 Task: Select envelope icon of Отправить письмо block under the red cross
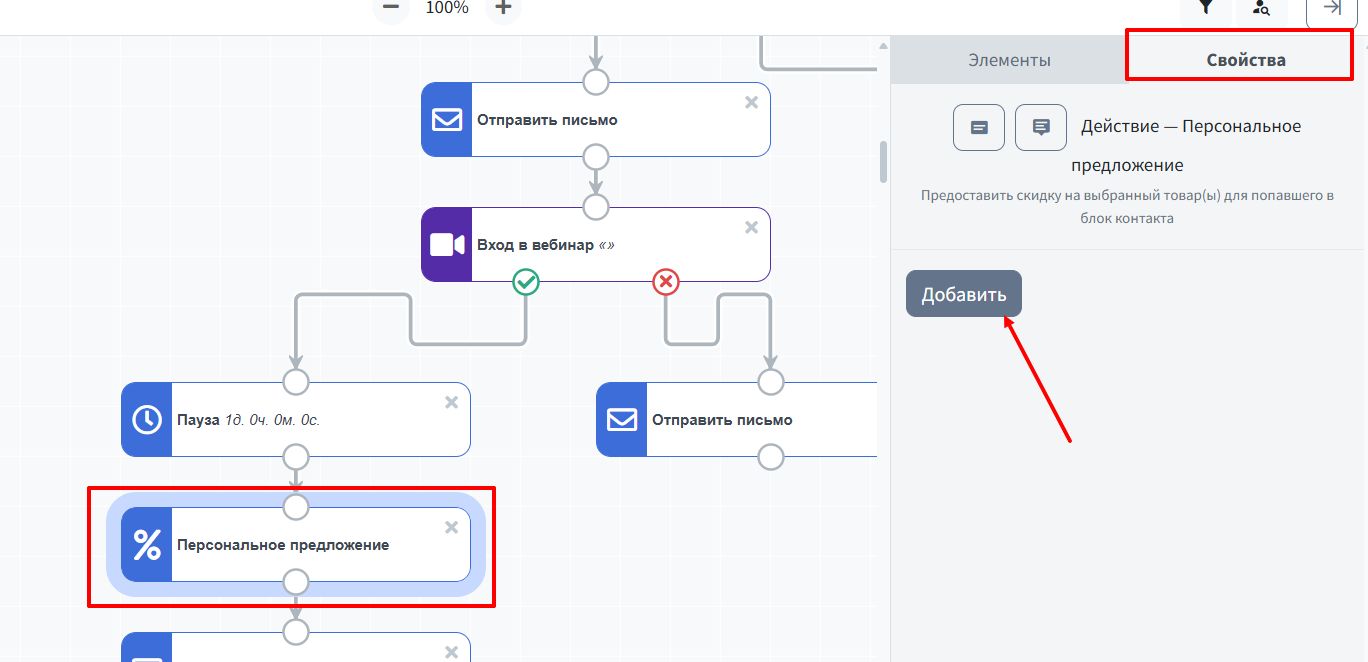pos(621,420)
